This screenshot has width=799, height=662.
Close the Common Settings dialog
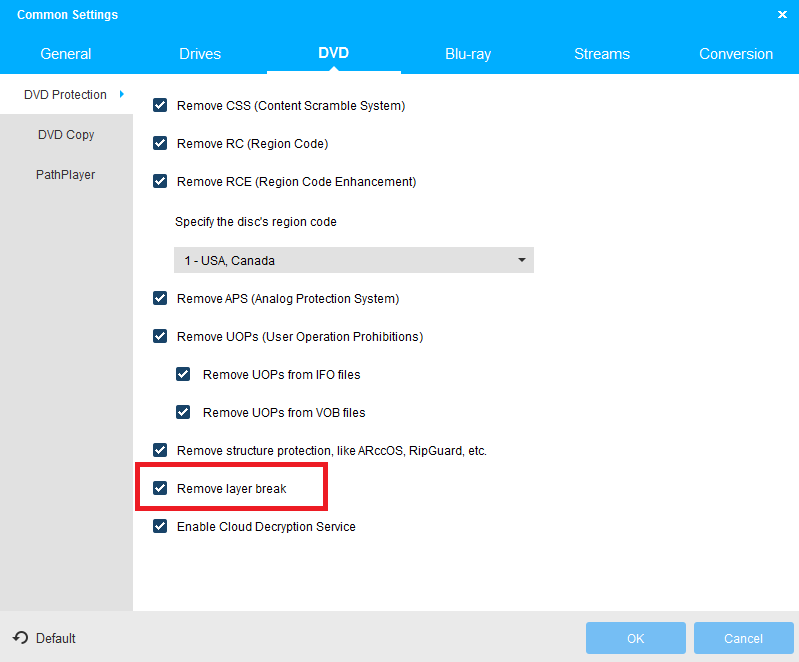coord(782,15)
